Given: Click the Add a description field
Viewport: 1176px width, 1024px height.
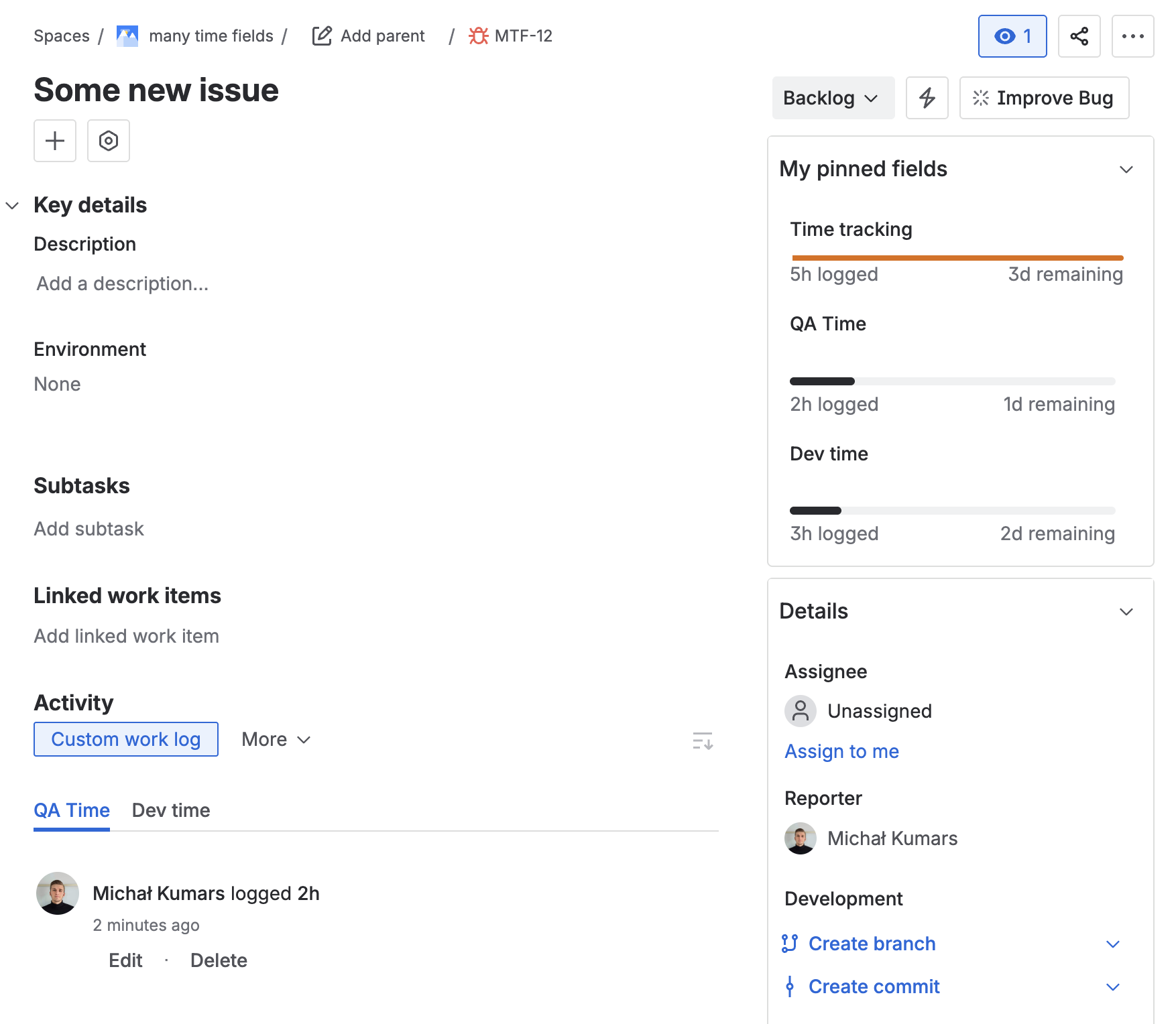Looking at the screenshot, I should tap(121, 283).
